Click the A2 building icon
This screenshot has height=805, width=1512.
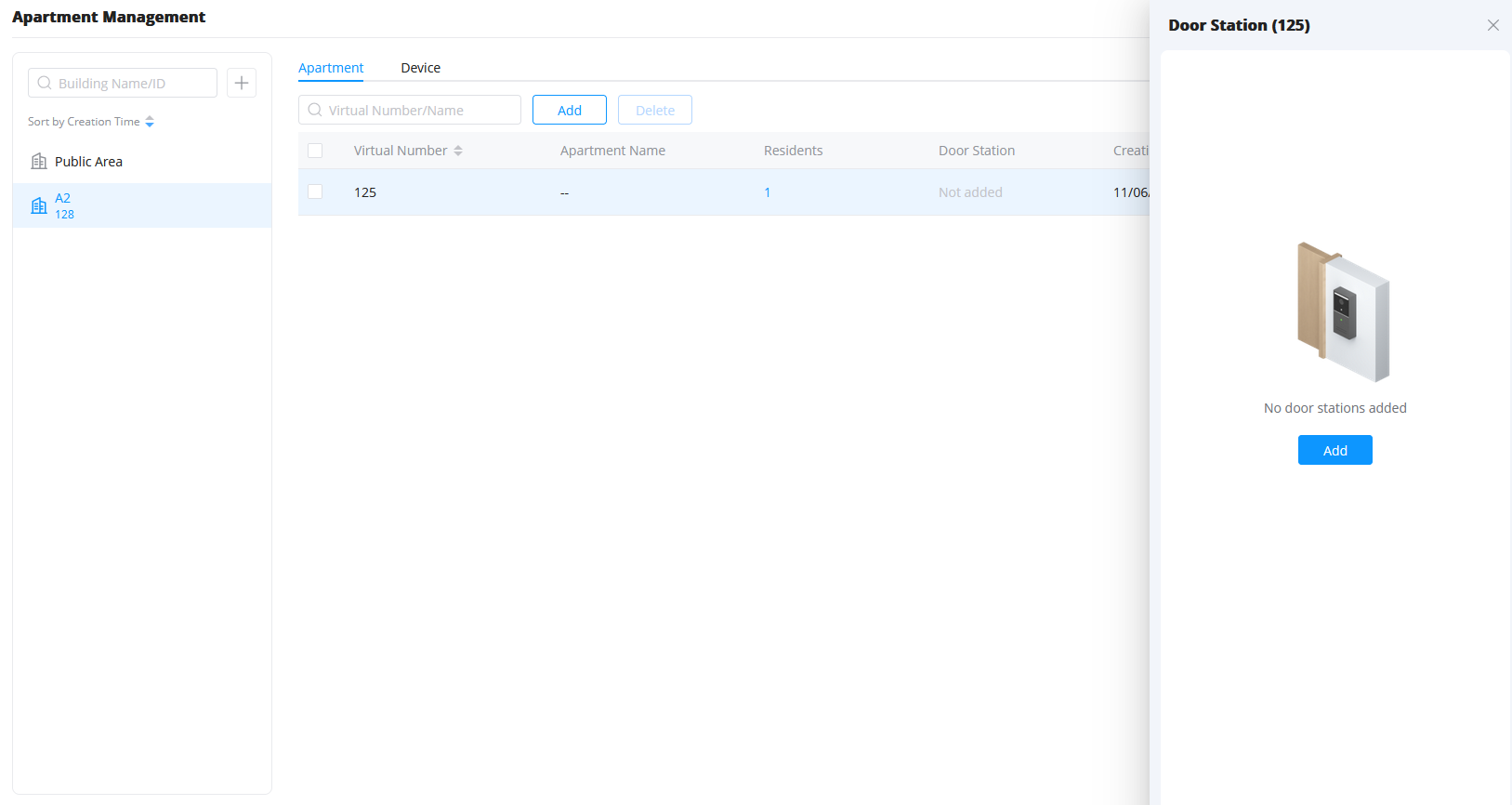39,205
